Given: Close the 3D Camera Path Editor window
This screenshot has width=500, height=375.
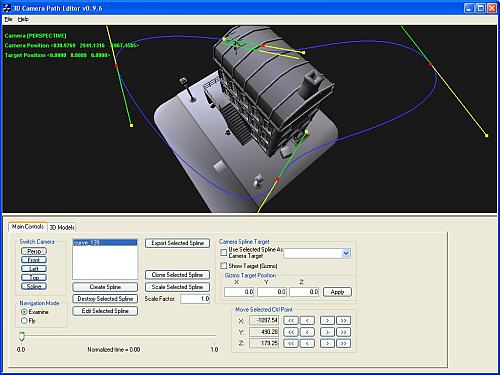Looking at the screenshot, I should click(x=492, y=8).
